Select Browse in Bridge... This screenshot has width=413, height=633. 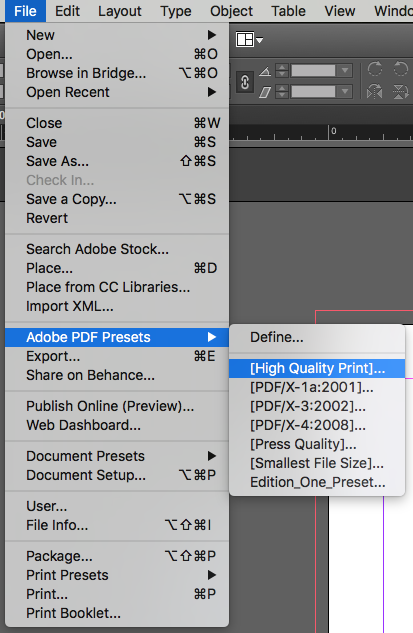117,73
